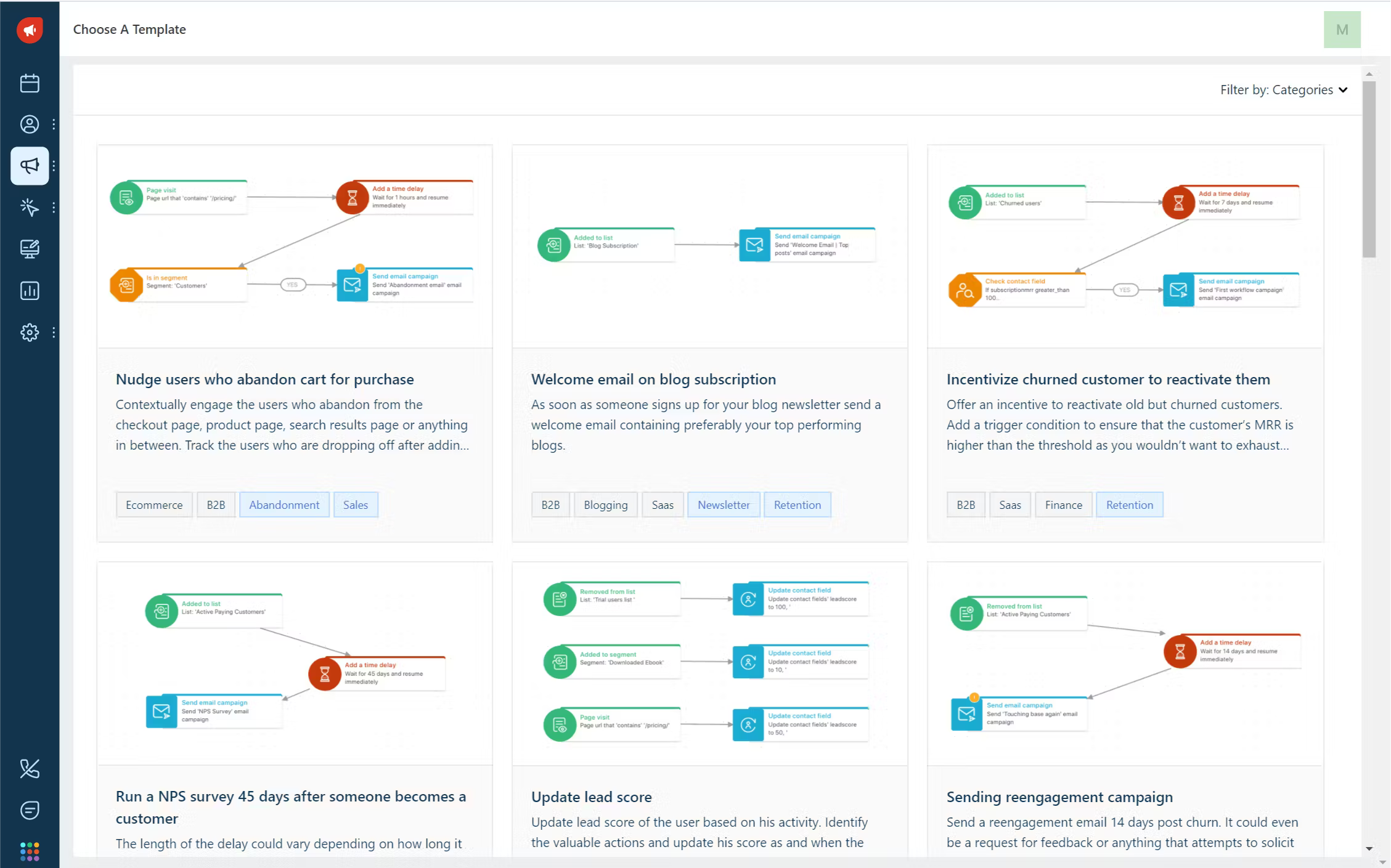Select the Update lead score template preview
The height and width of the screenshot is (868, 1391).
pos(709,662)
